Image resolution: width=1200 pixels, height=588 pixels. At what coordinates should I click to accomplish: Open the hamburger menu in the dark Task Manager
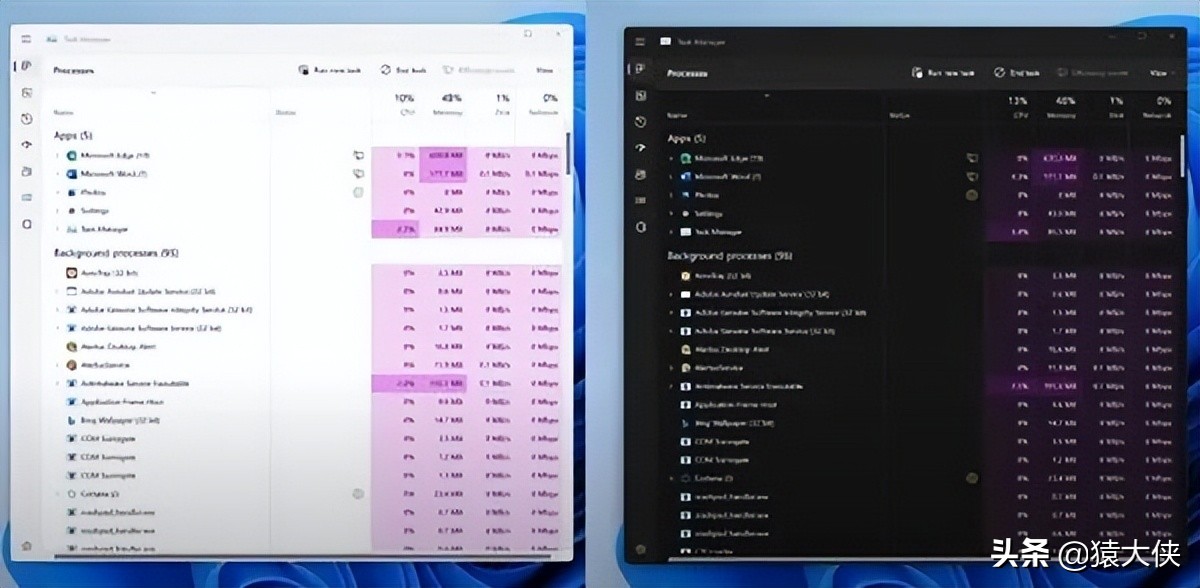coord(640,40)
